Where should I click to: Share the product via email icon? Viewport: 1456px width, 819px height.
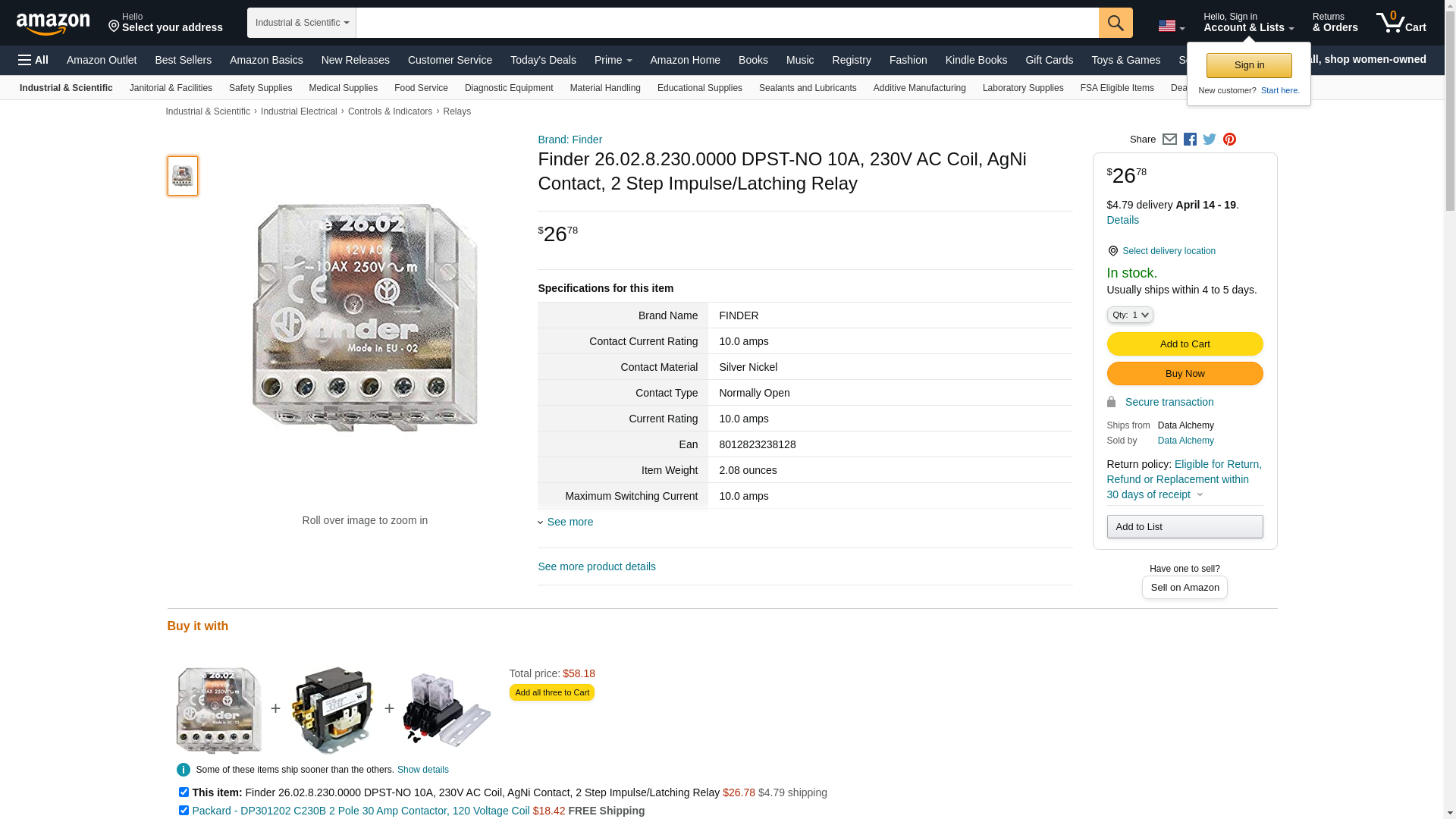point(1169,140)
